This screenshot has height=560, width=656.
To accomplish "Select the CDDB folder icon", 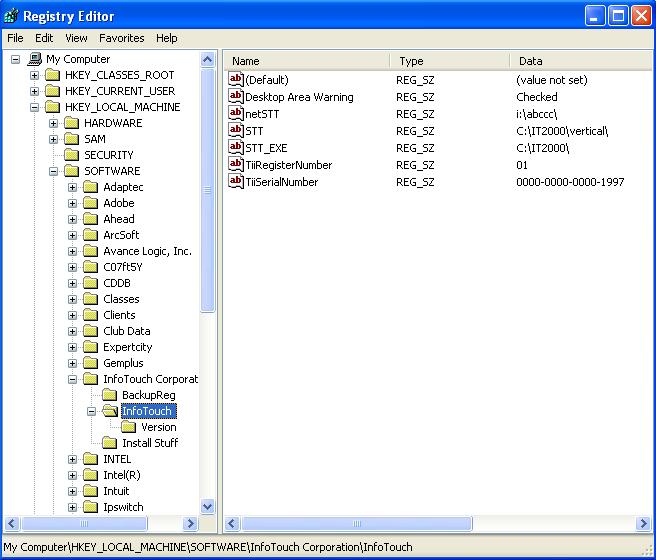I will (x=90, y=283).
